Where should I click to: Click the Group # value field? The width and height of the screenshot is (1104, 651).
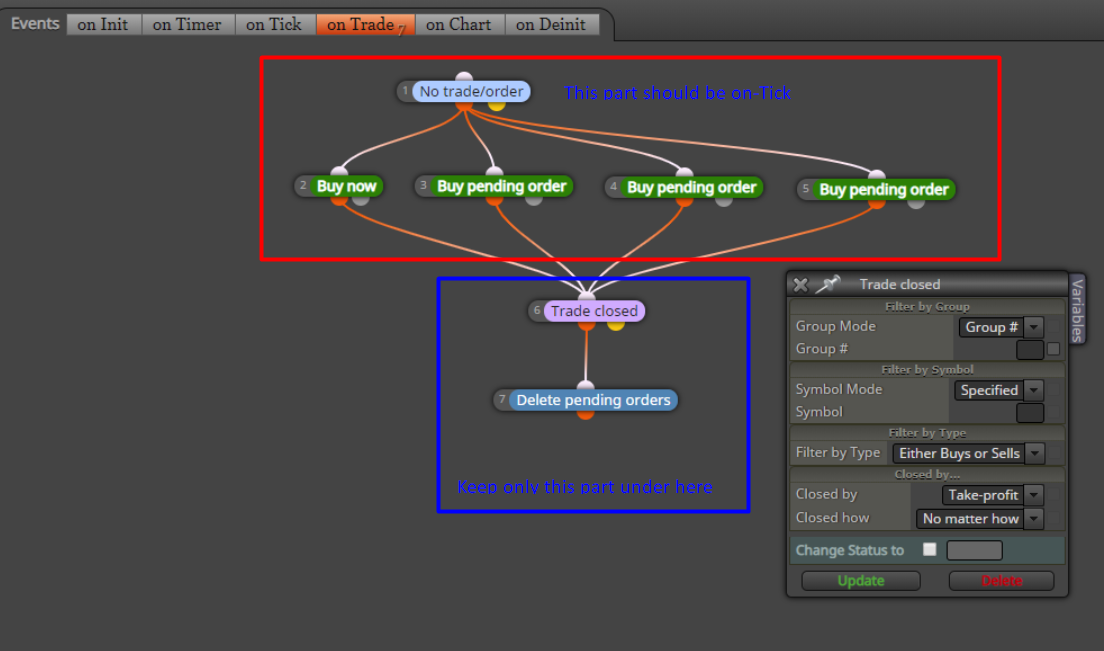(1029, 350)
